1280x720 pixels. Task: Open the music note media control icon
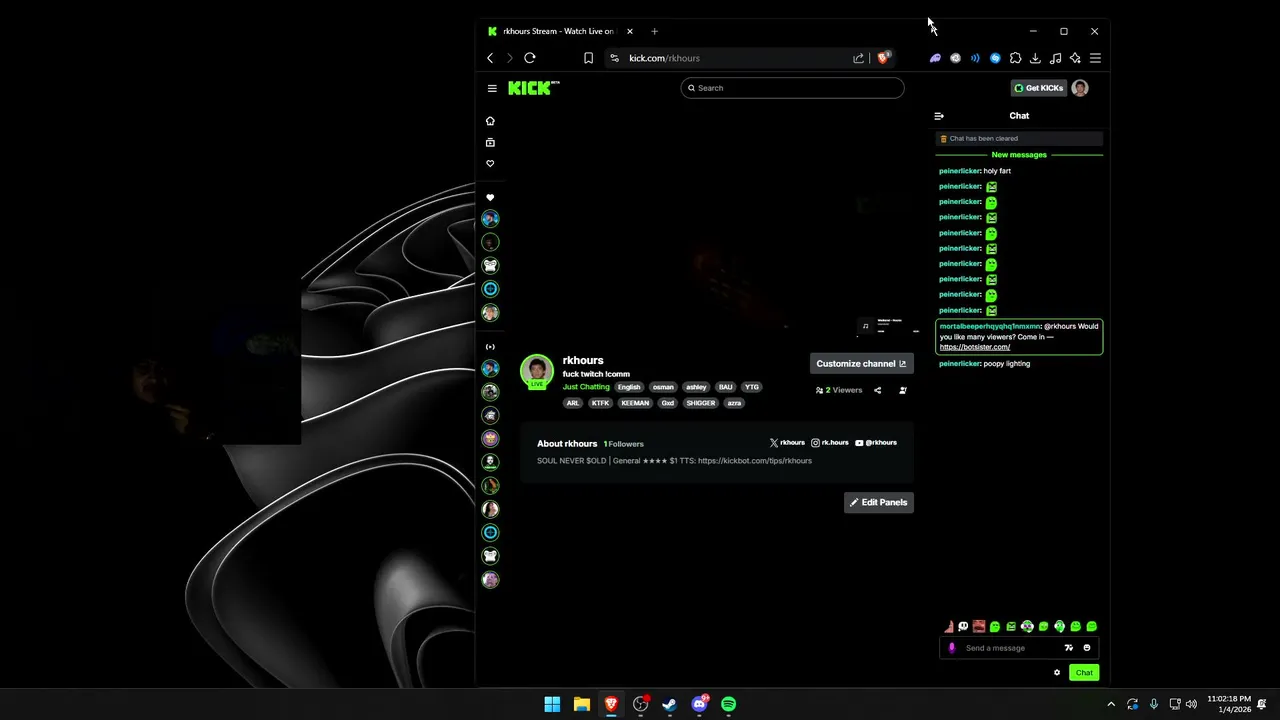point(1055,58)
